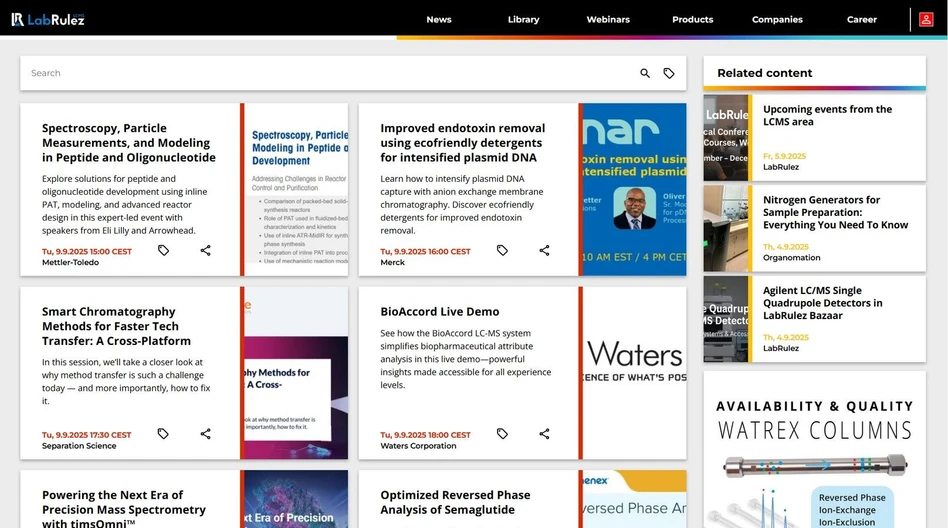Click the search magnifier icon
This screenshot has height=528, width=948.
645,73
